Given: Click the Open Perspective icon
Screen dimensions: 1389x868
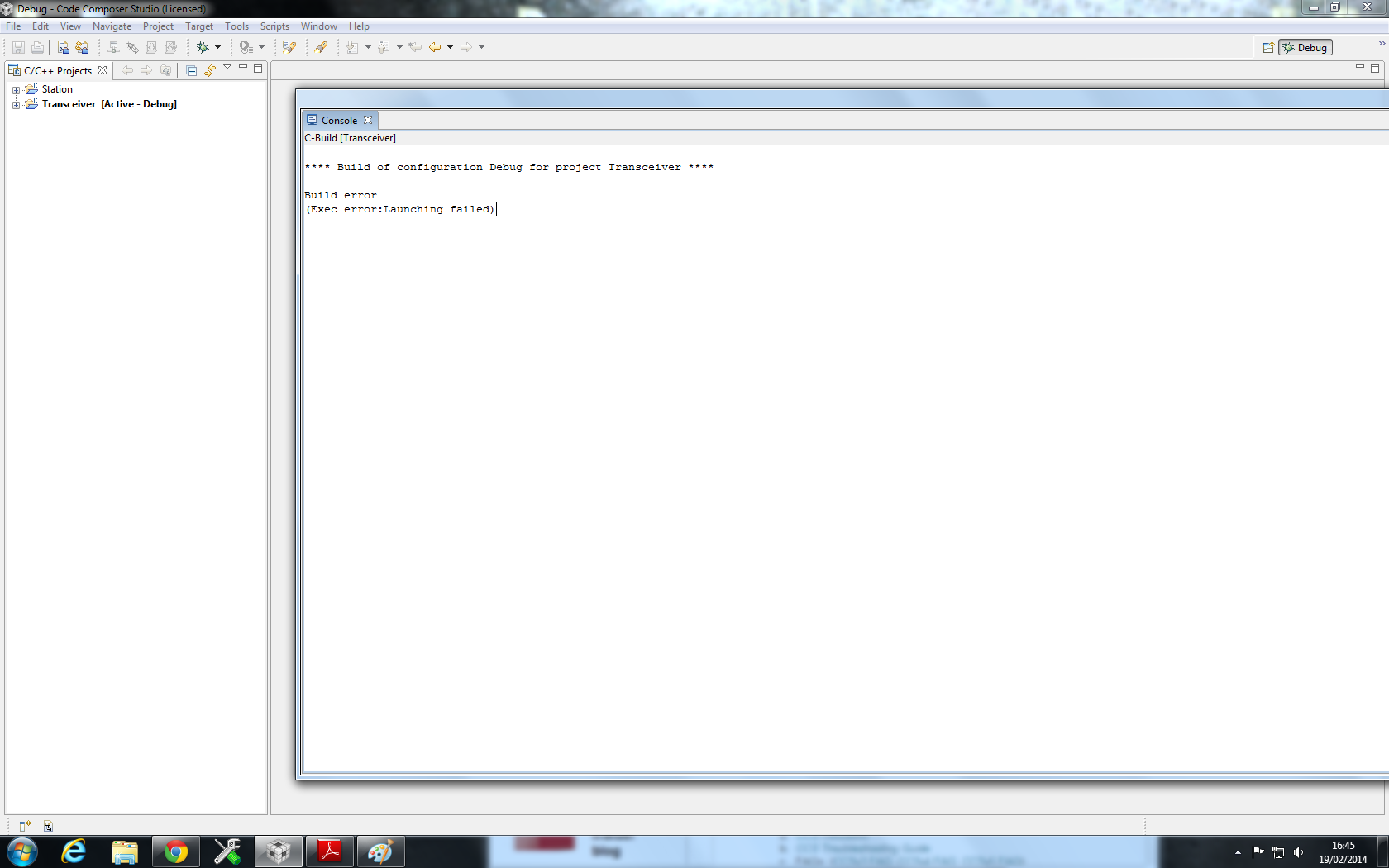Looking at the screenshot, I should click(x=1268, y=48).
